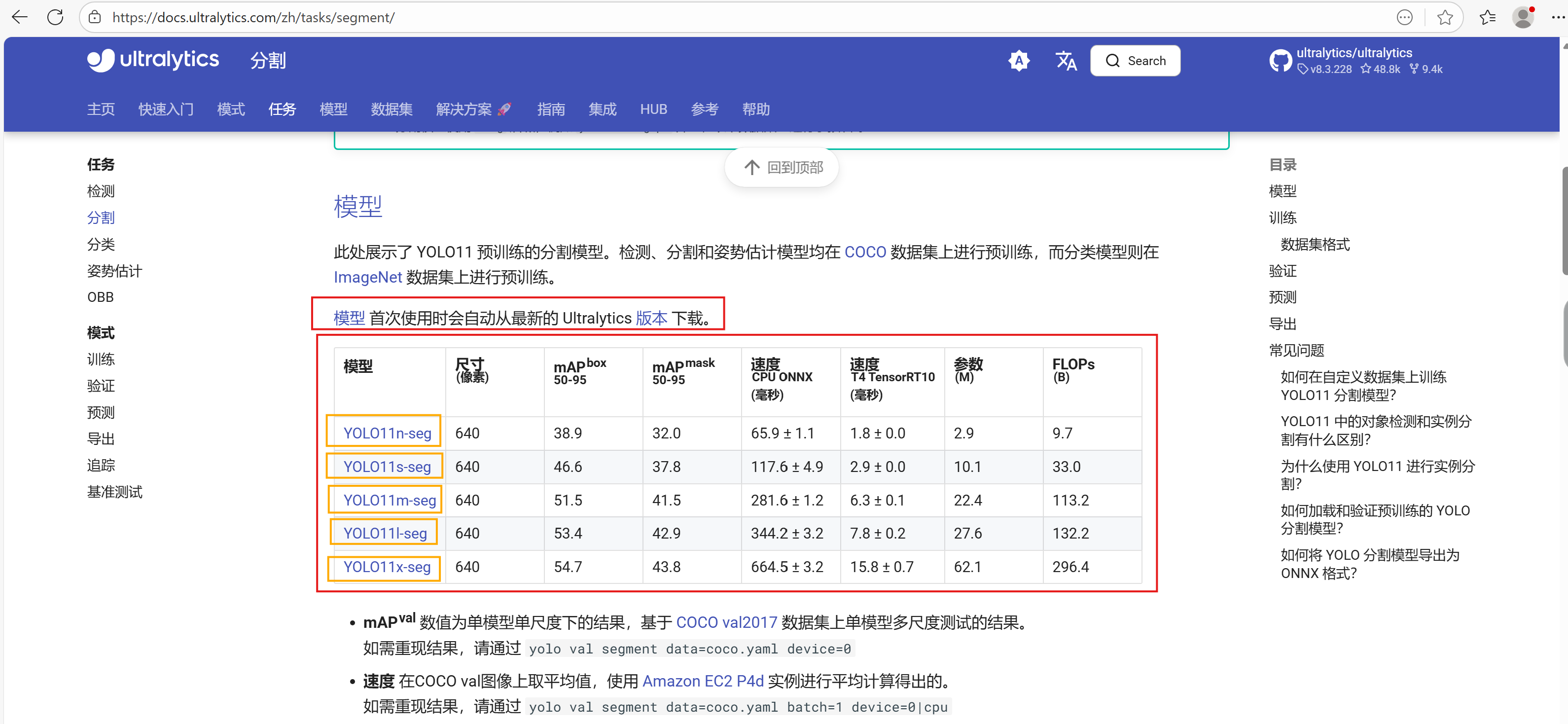Viewport: 1568px width, 724px height.
Task: Select 预测 under 模式 in left sidebar
Action: (x=101, y=412)
